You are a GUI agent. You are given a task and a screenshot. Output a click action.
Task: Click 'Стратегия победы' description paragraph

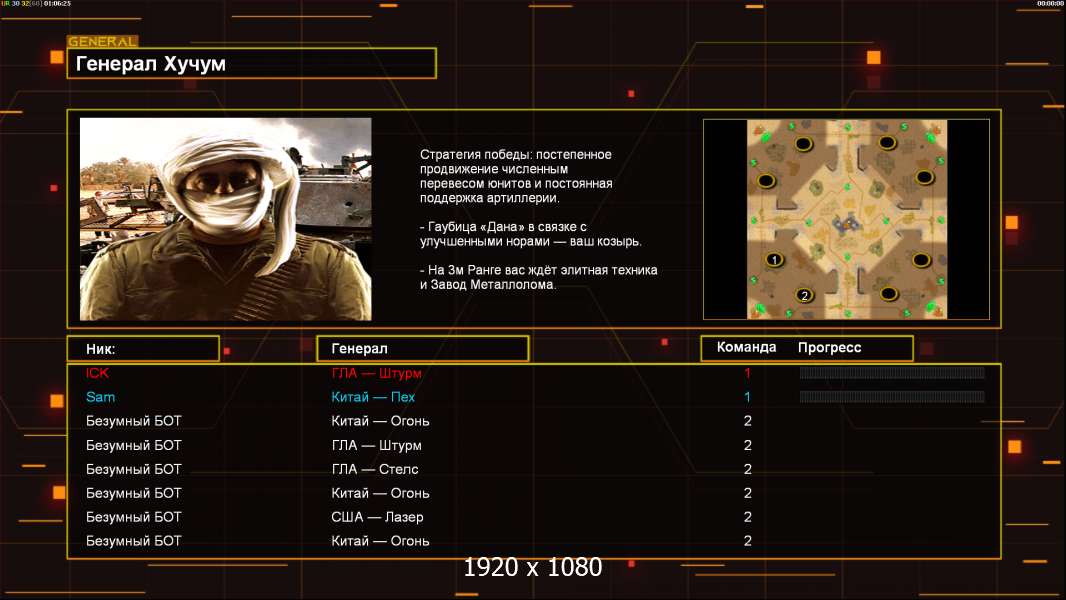click(516, 176)
